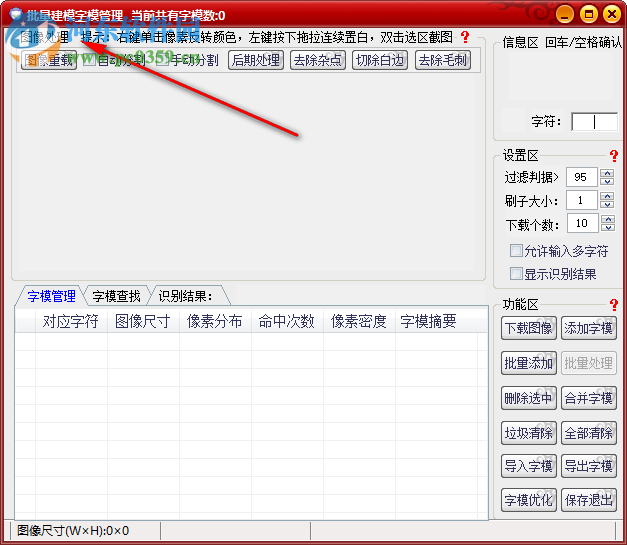Click the 图像尺寸(W×H):0×0 status text
Screen dimensions: 627x545
pos(73,531)
